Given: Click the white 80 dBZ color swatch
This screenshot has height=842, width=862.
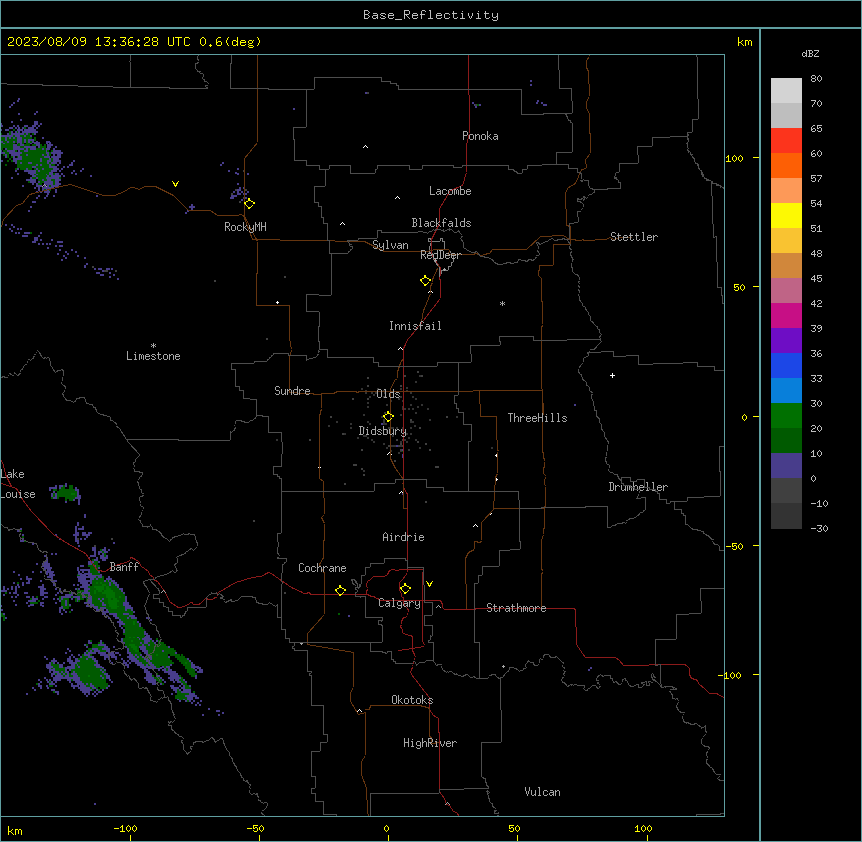Looking at the screenshot, I should click(x=786, y=91).
